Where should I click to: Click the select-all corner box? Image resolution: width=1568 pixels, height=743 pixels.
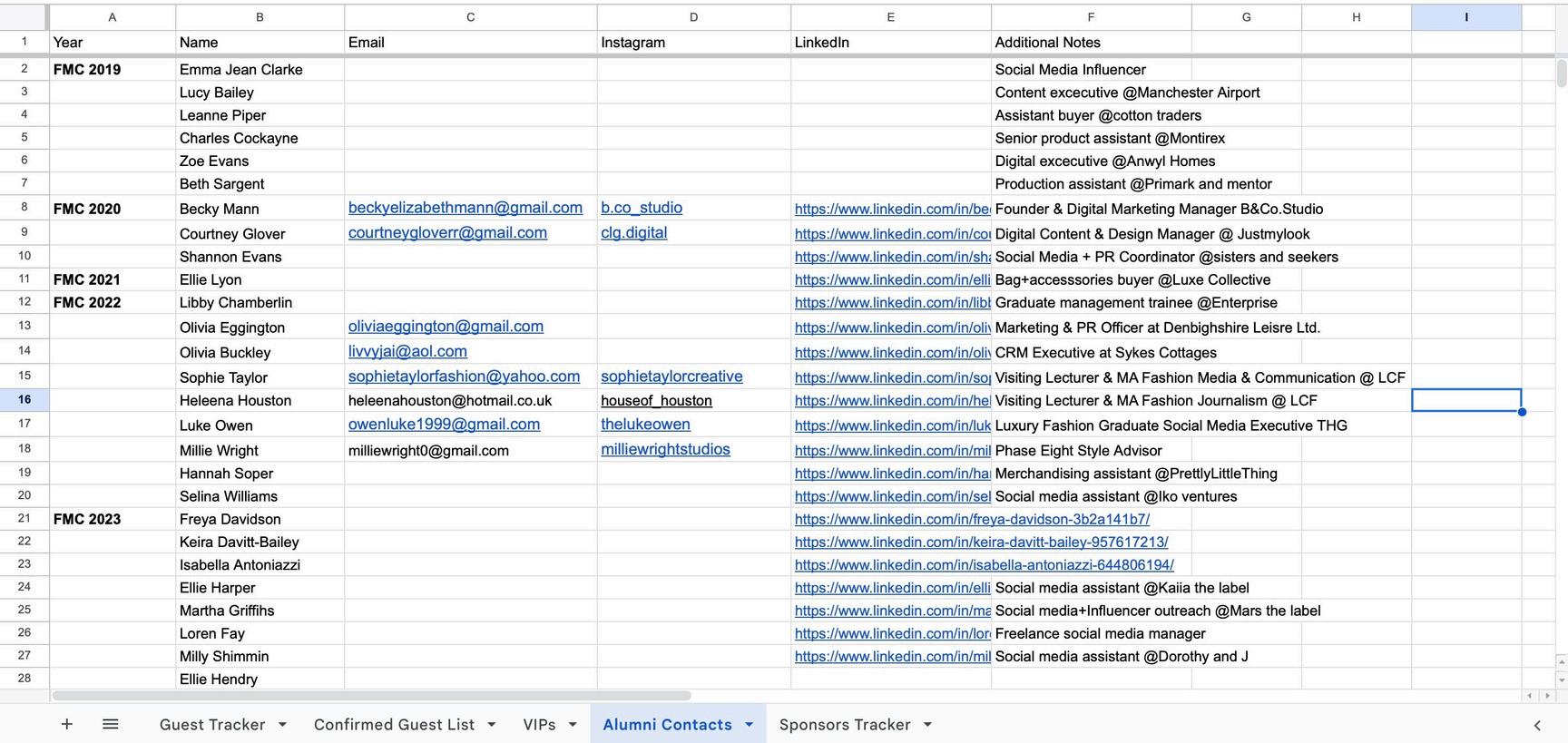(24, 17)
